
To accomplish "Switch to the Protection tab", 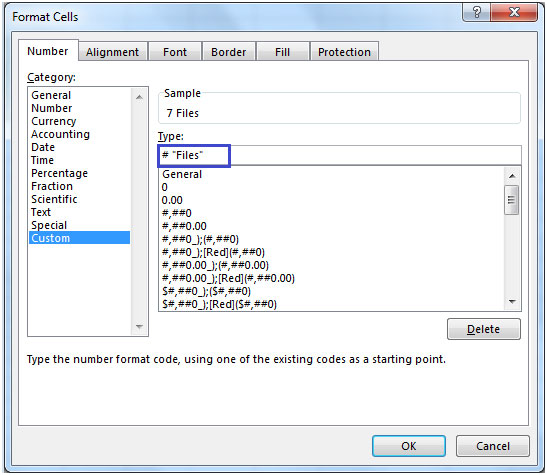I will click(344, 52).
